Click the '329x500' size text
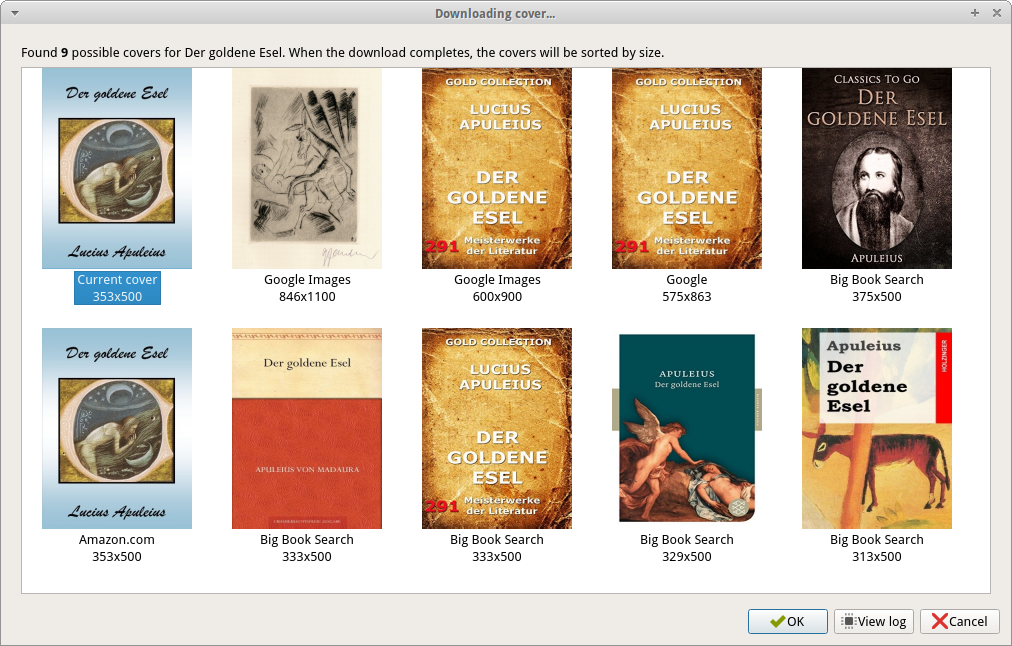 (x=687, y=557)
